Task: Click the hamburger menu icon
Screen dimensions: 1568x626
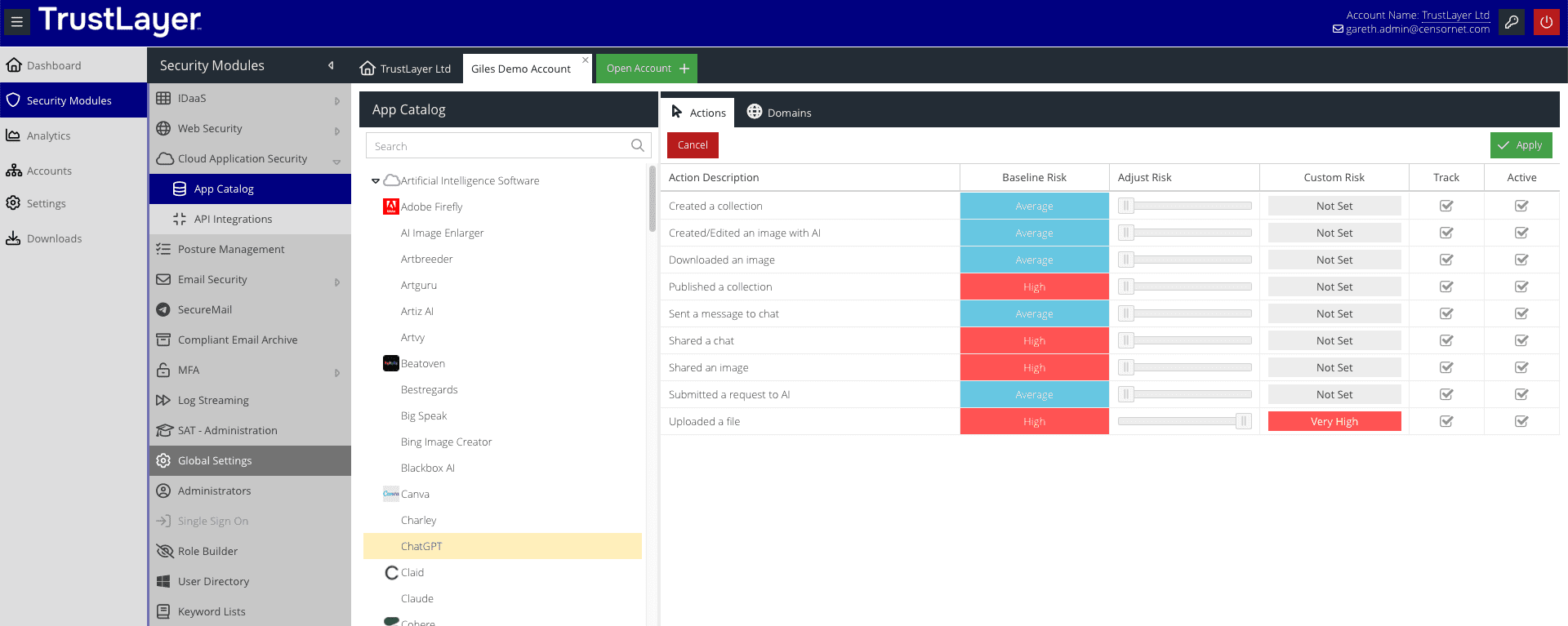Action: [16, 22]
